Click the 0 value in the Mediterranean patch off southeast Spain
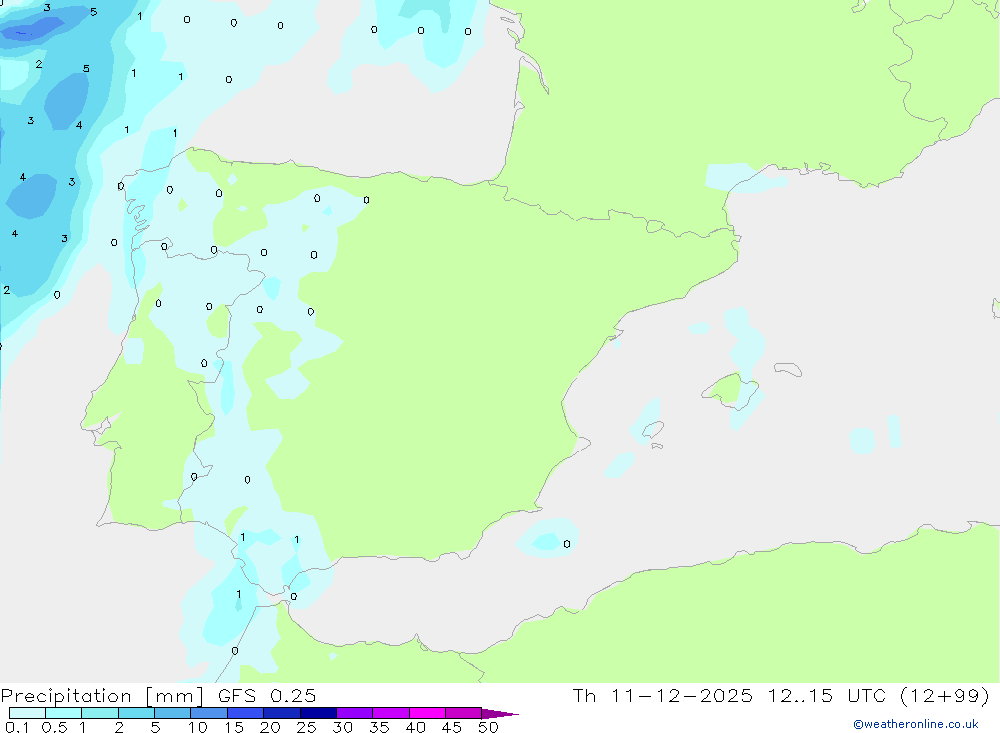 [567, 544]
